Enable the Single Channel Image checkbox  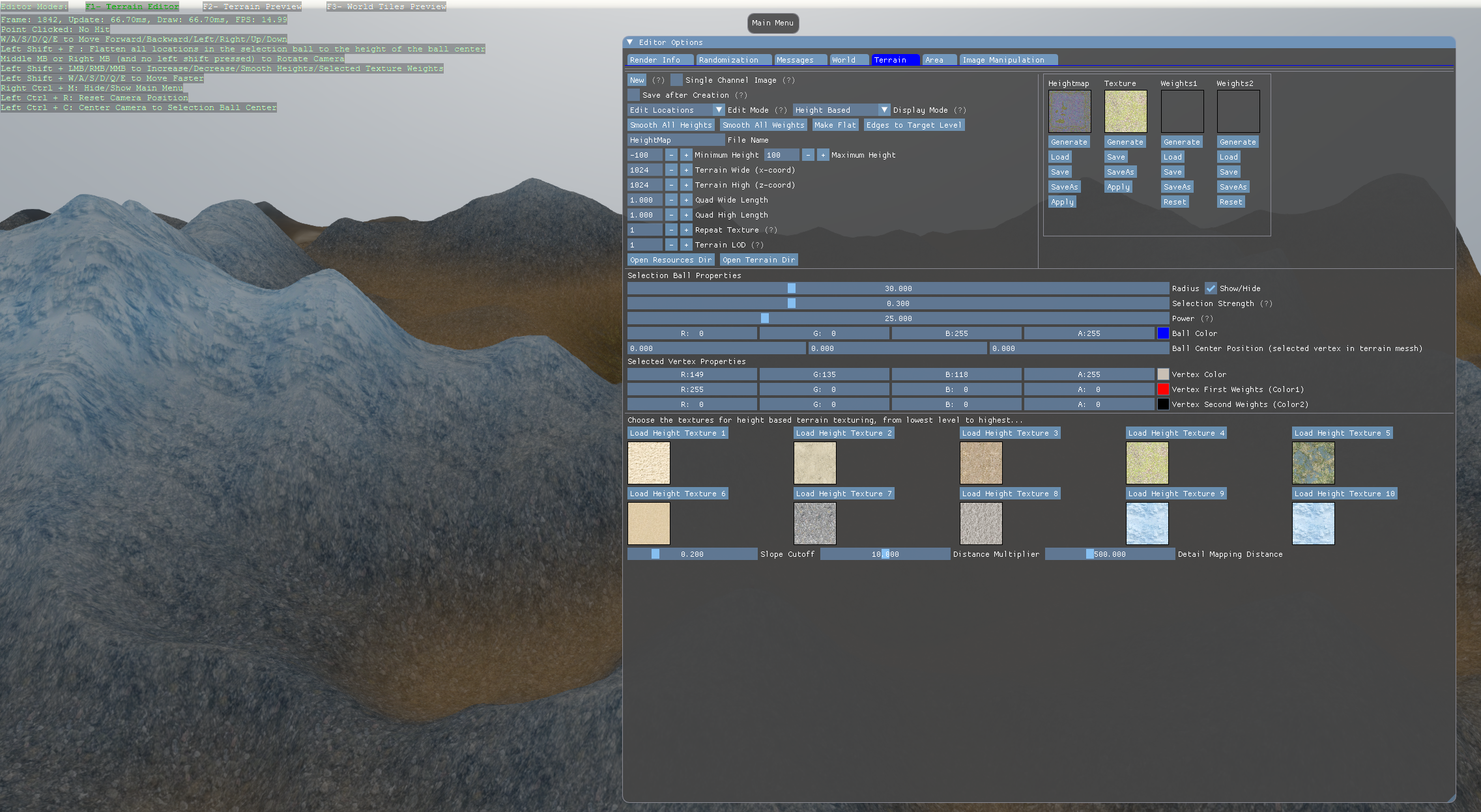(676, 80)
